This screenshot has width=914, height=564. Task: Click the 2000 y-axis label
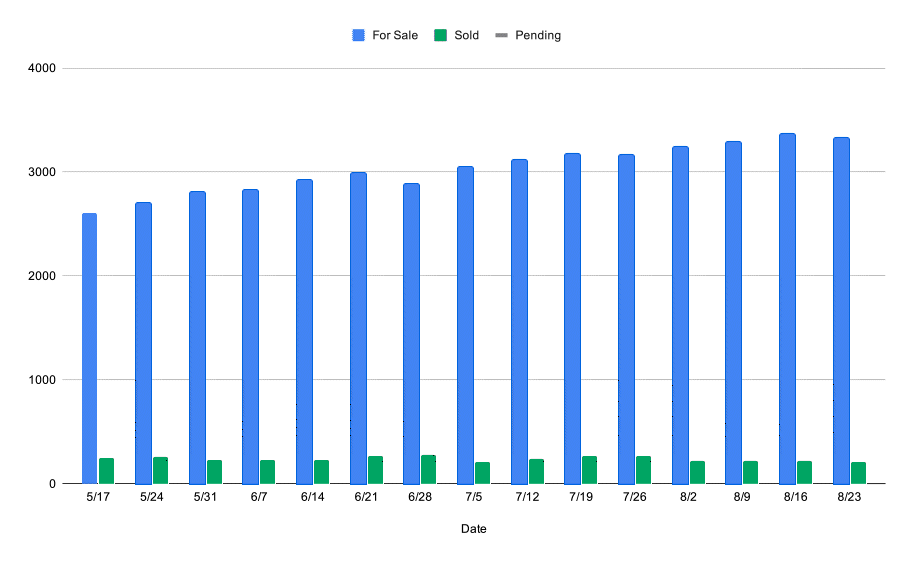pos(42,276)
